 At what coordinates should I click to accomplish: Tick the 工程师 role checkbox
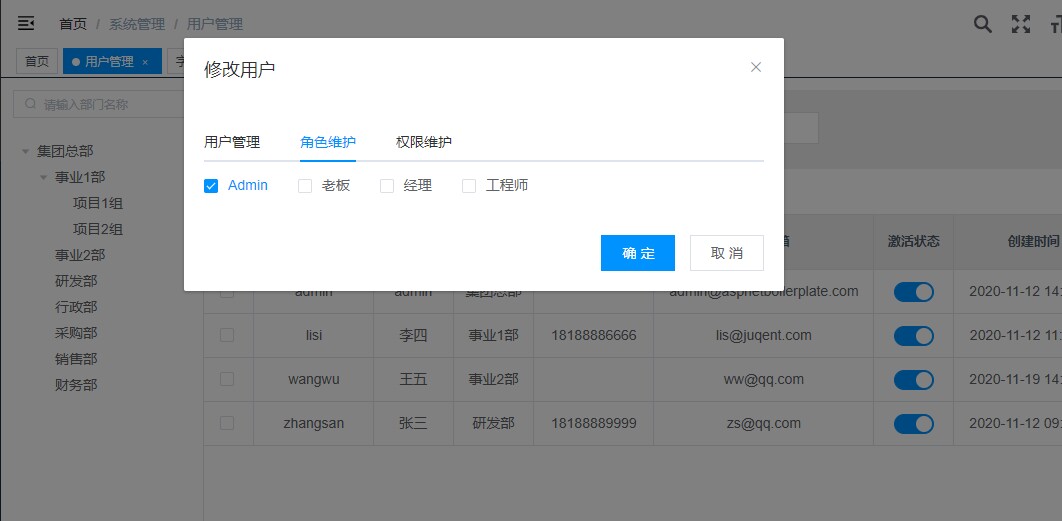click(x=469, y=186)
